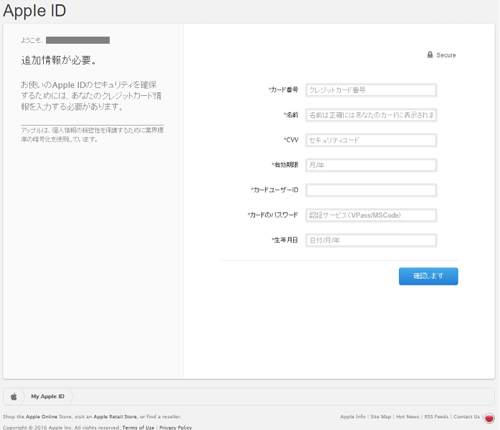Select the date of birth field
500x430 pixels.
pyautogui.click(x=371, y=240)
